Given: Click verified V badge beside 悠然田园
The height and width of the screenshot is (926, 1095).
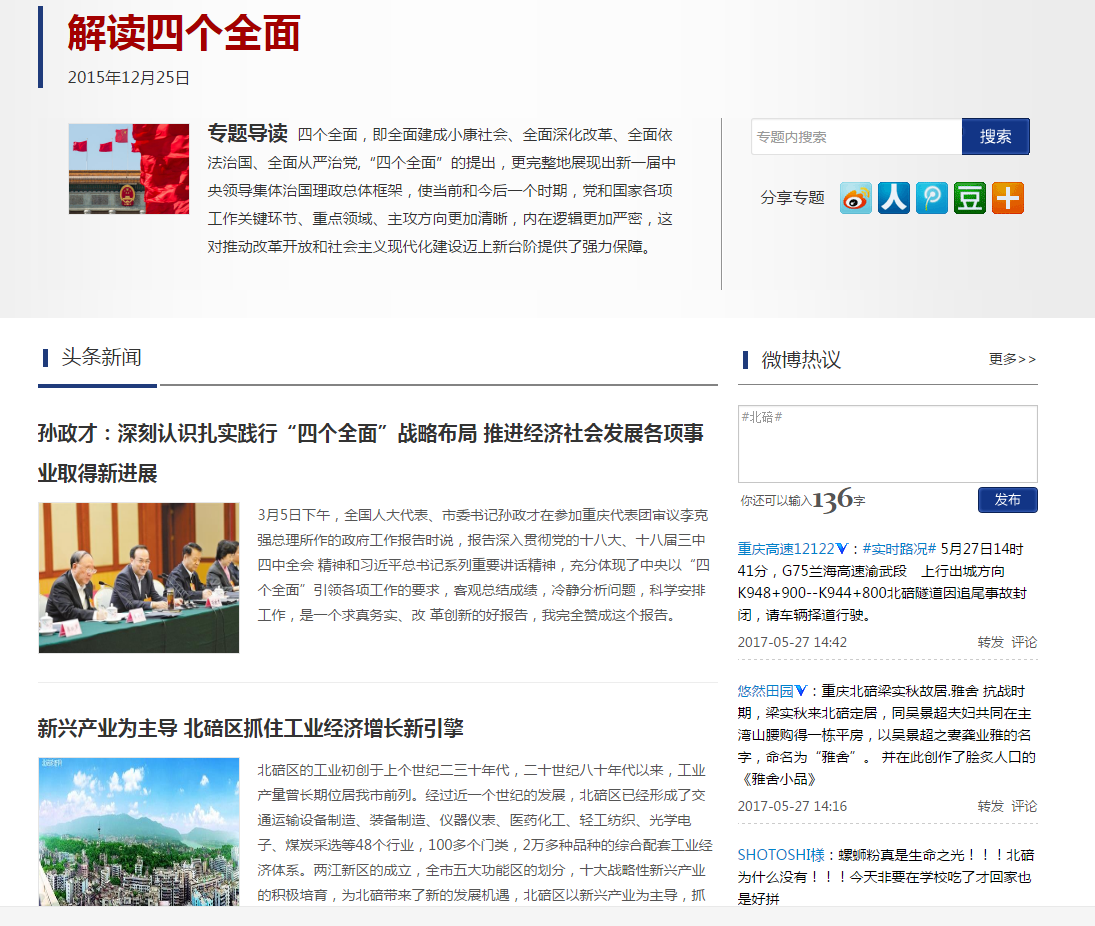Looking at the screenshot, I should point(801,691).
